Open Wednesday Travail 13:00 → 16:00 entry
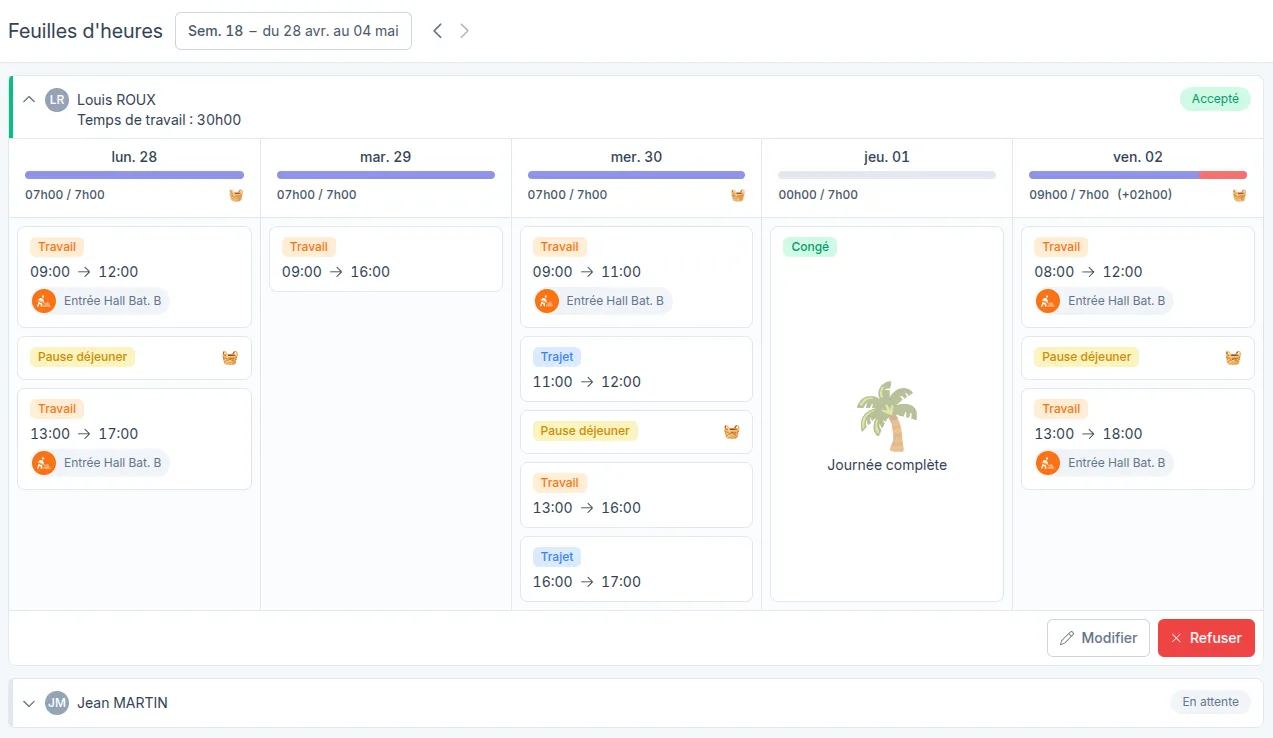 [x=636, y=495]
